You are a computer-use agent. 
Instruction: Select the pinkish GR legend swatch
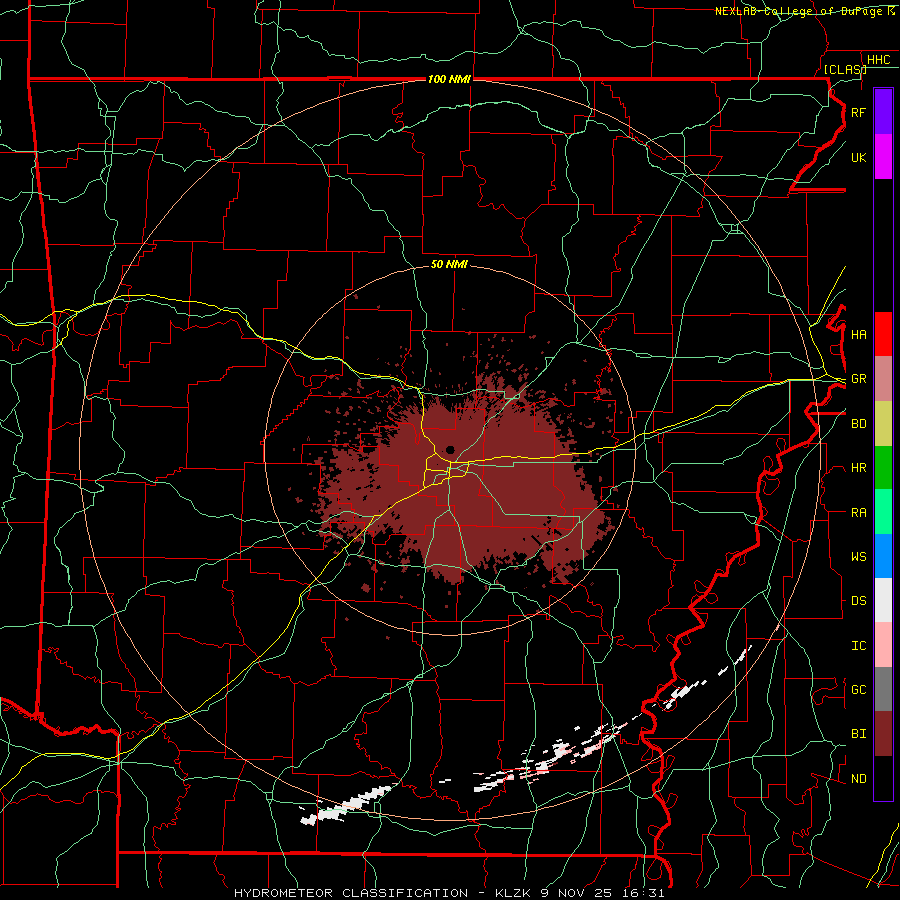click(883, 379)
